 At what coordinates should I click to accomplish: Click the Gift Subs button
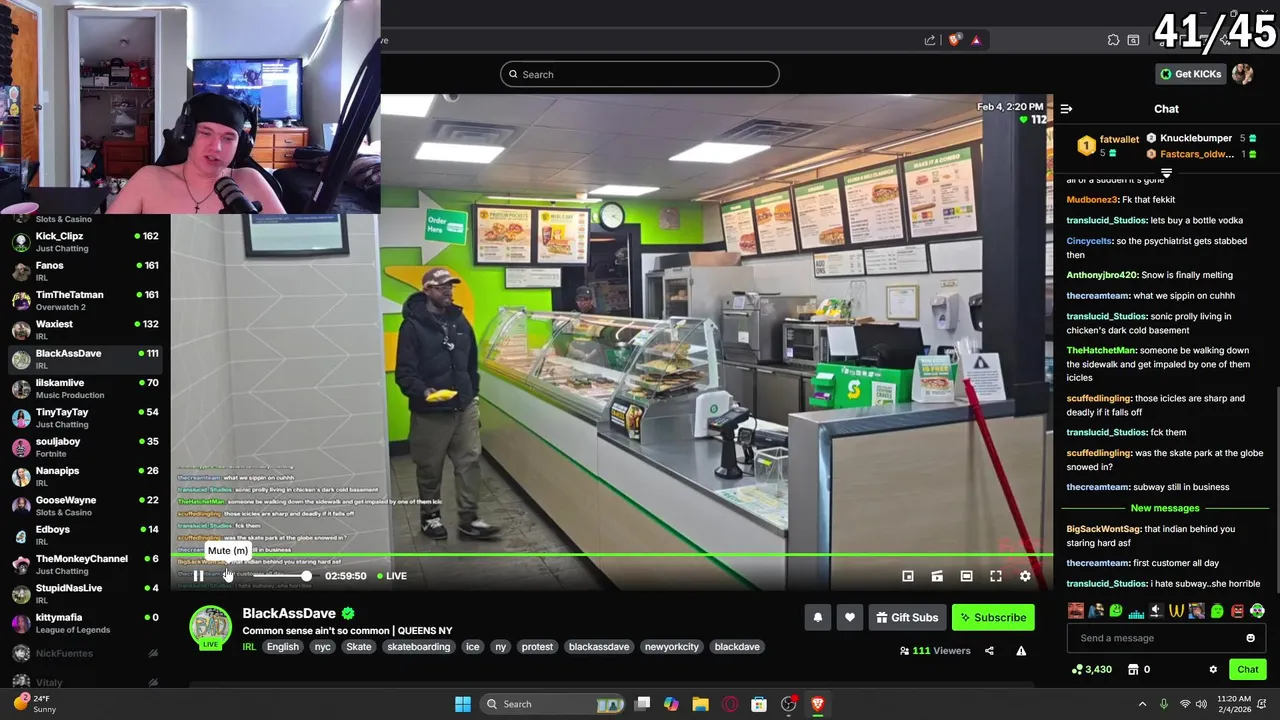click(907, 618)
